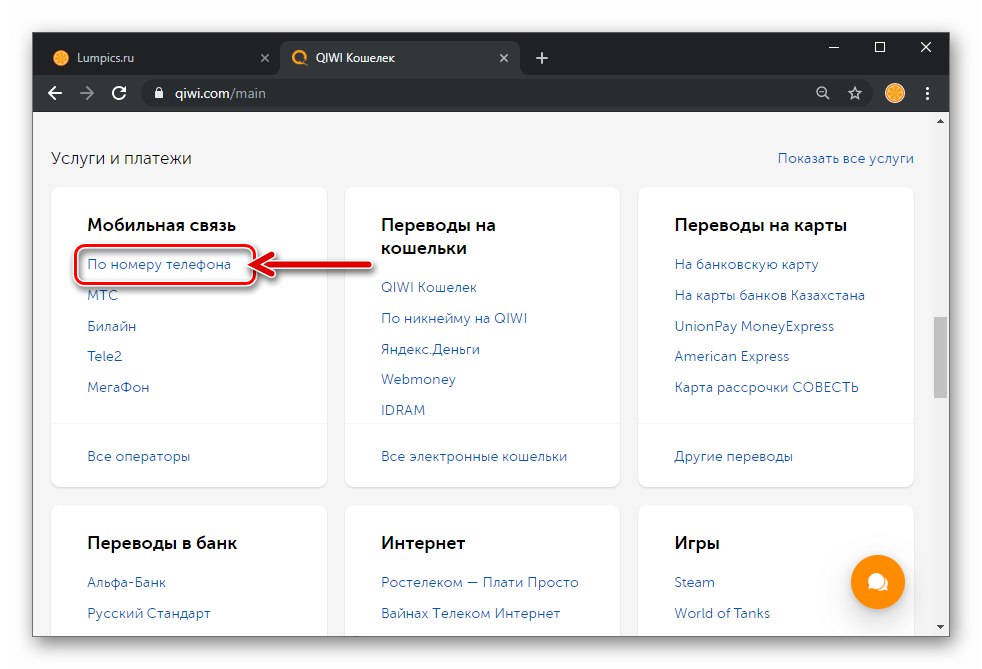
Task: Open the По номеру телефона link
Action: click(159, 265)
